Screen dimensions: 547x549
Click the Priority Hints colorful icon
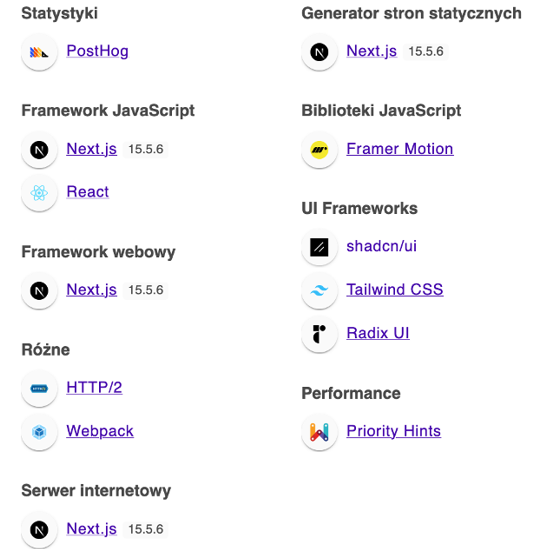click(x=319, y=432)
